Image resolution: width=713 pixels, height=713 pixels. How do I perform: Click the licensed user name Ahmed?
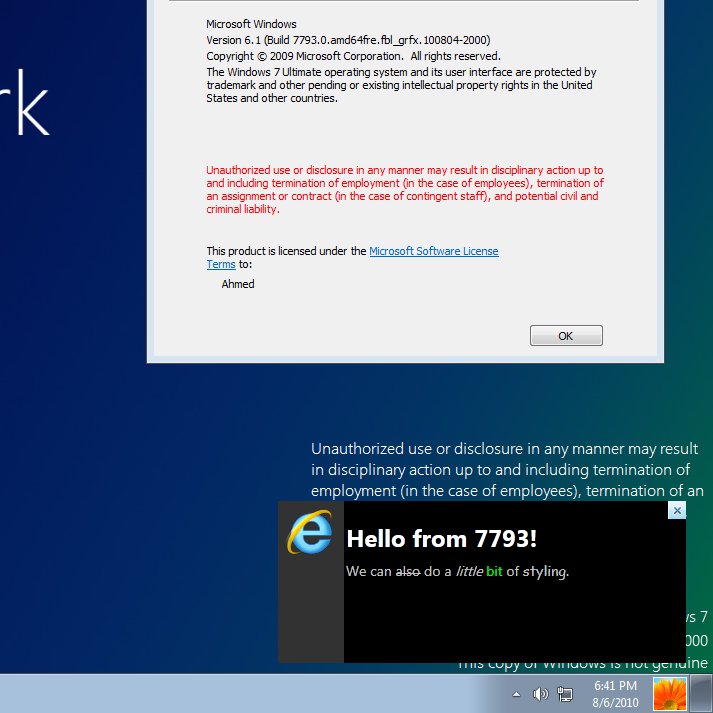[x=238, y=284]
